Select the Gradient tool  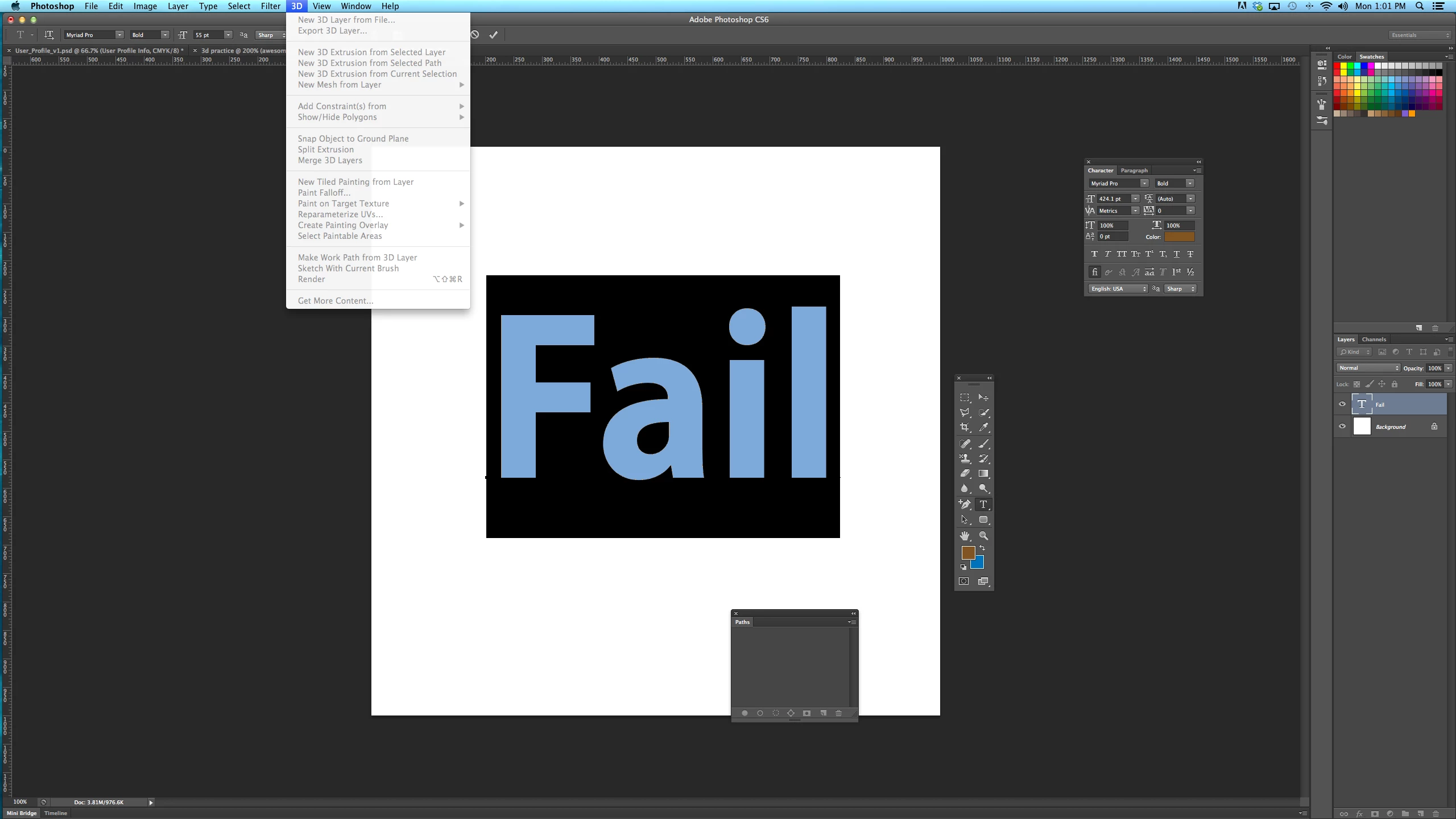click(x=983, y=473)
